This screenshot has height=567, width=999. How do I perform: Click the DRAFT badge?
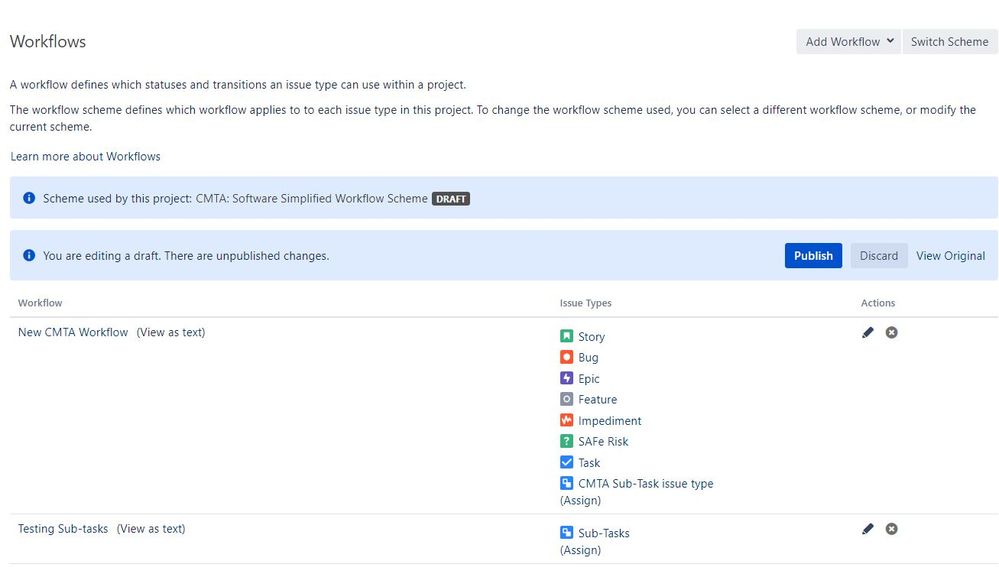[x=451, y=199]
